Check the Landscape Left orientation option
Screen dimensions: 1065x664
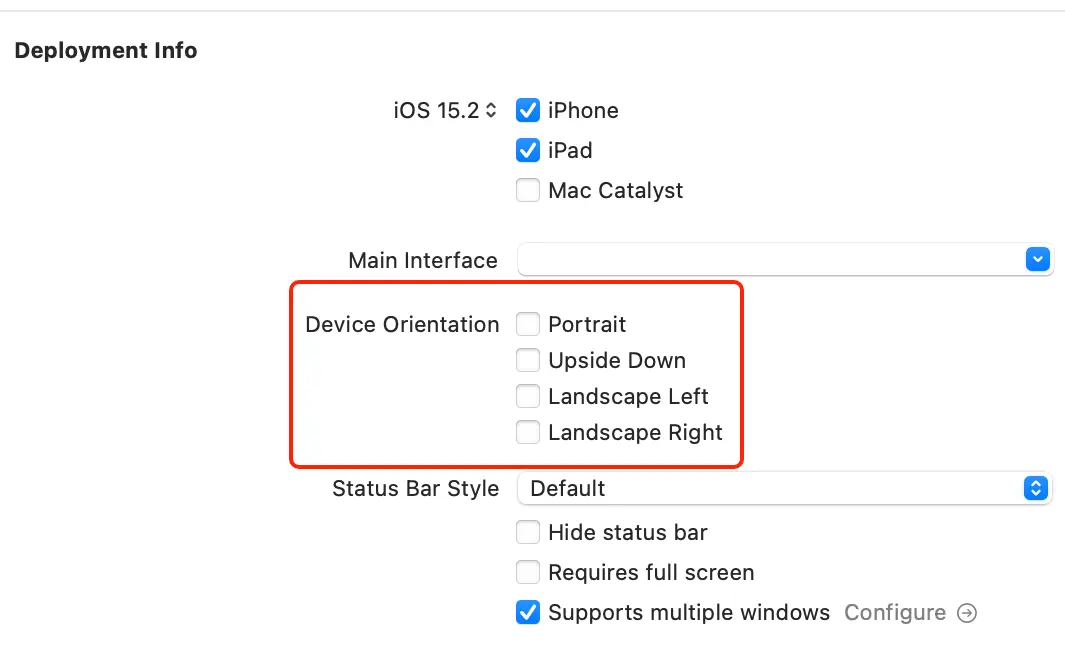tap(528, 396)
